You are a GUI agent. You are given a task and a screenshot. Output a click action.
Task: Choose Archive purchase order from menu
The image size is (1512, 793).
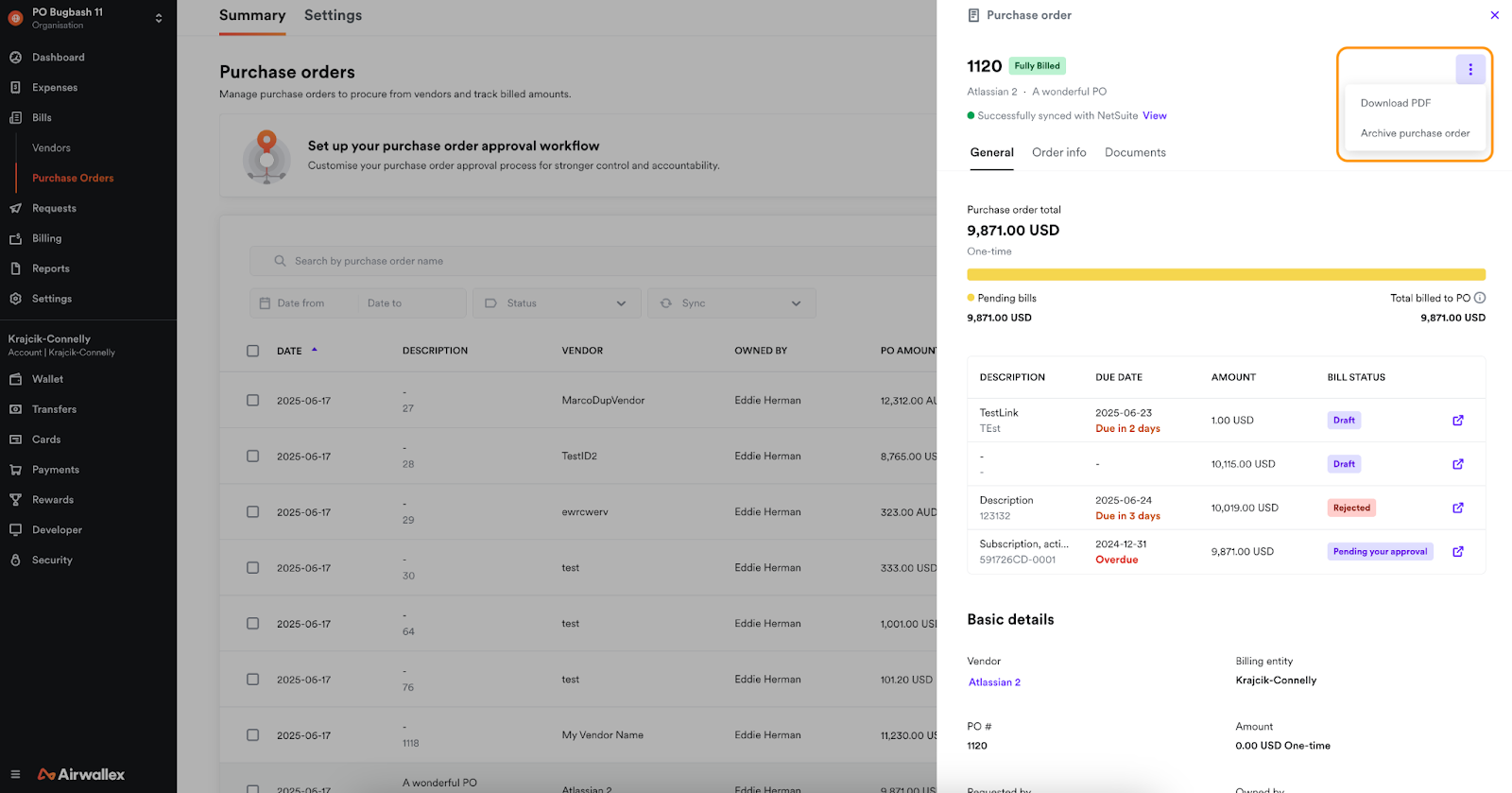(x=1415, y=133)
